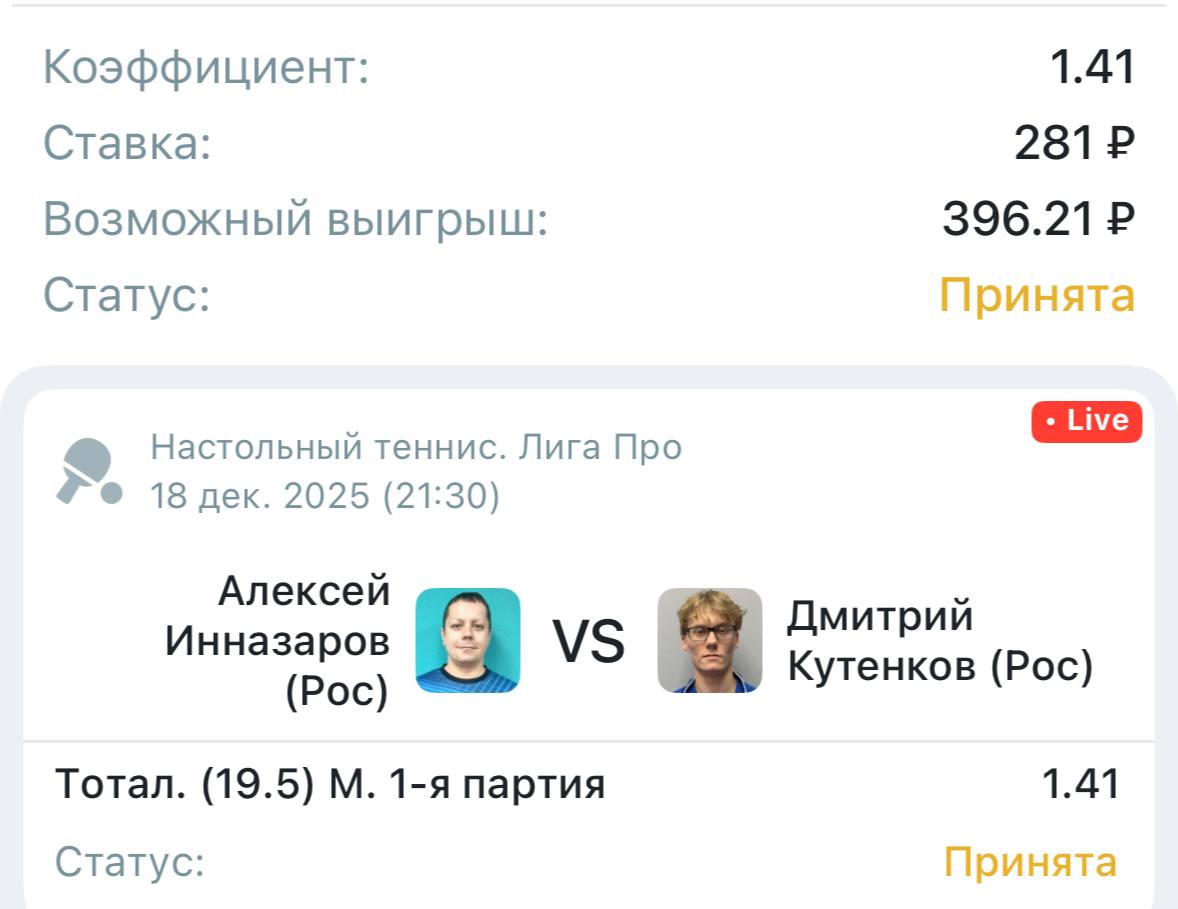Click the table tennis paddle icon
The image size is (1178, 909).
point(88,470)
